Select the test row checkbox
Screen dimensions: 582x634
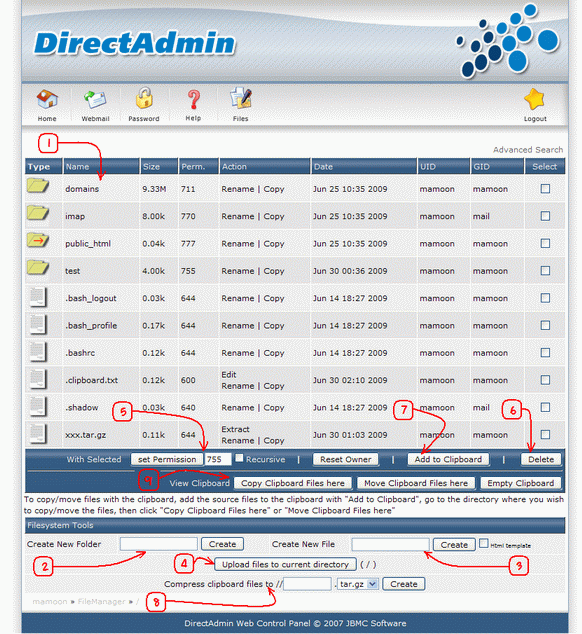point(545,271)
